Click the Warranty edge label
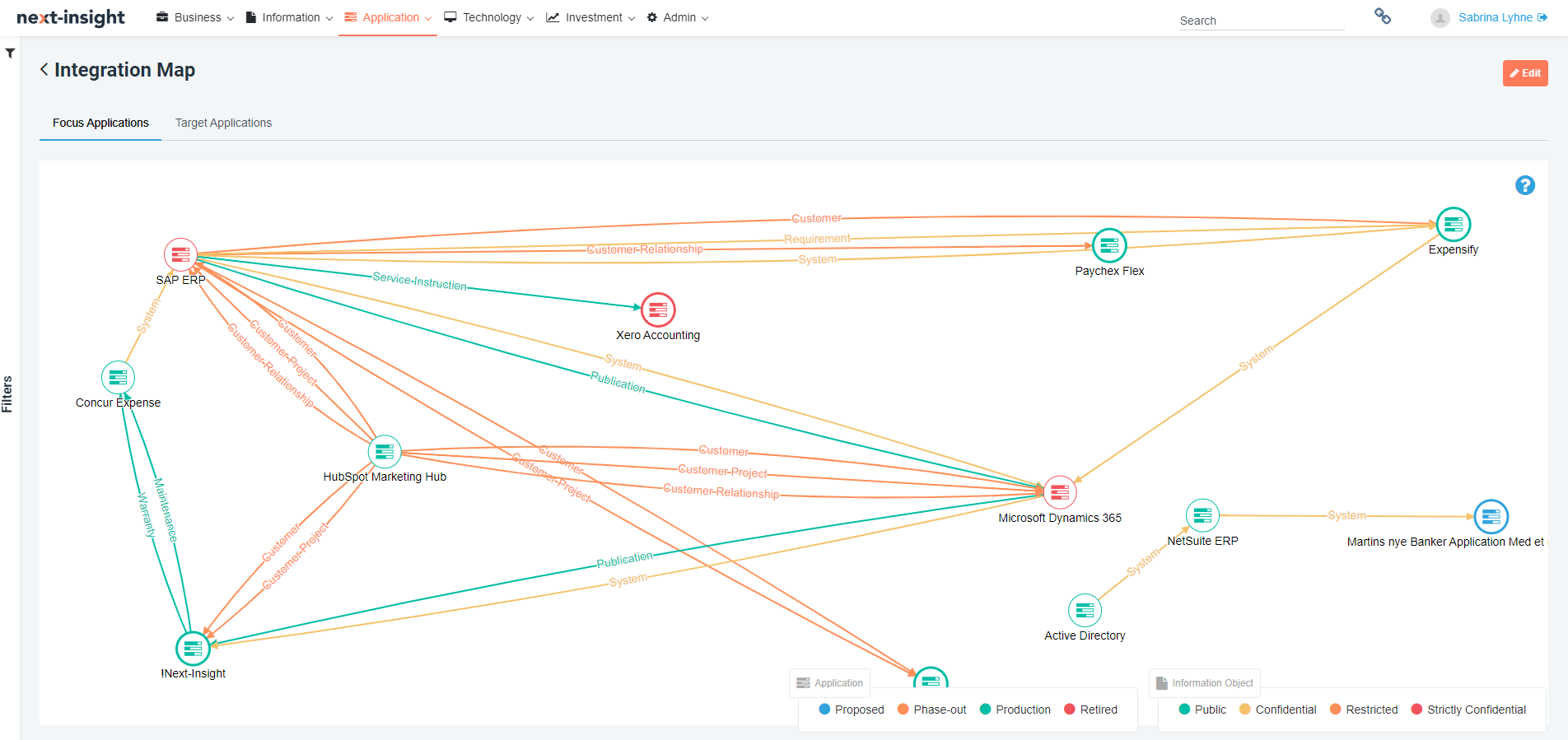This screenshot has height=740, width=1568. [147, 514]
